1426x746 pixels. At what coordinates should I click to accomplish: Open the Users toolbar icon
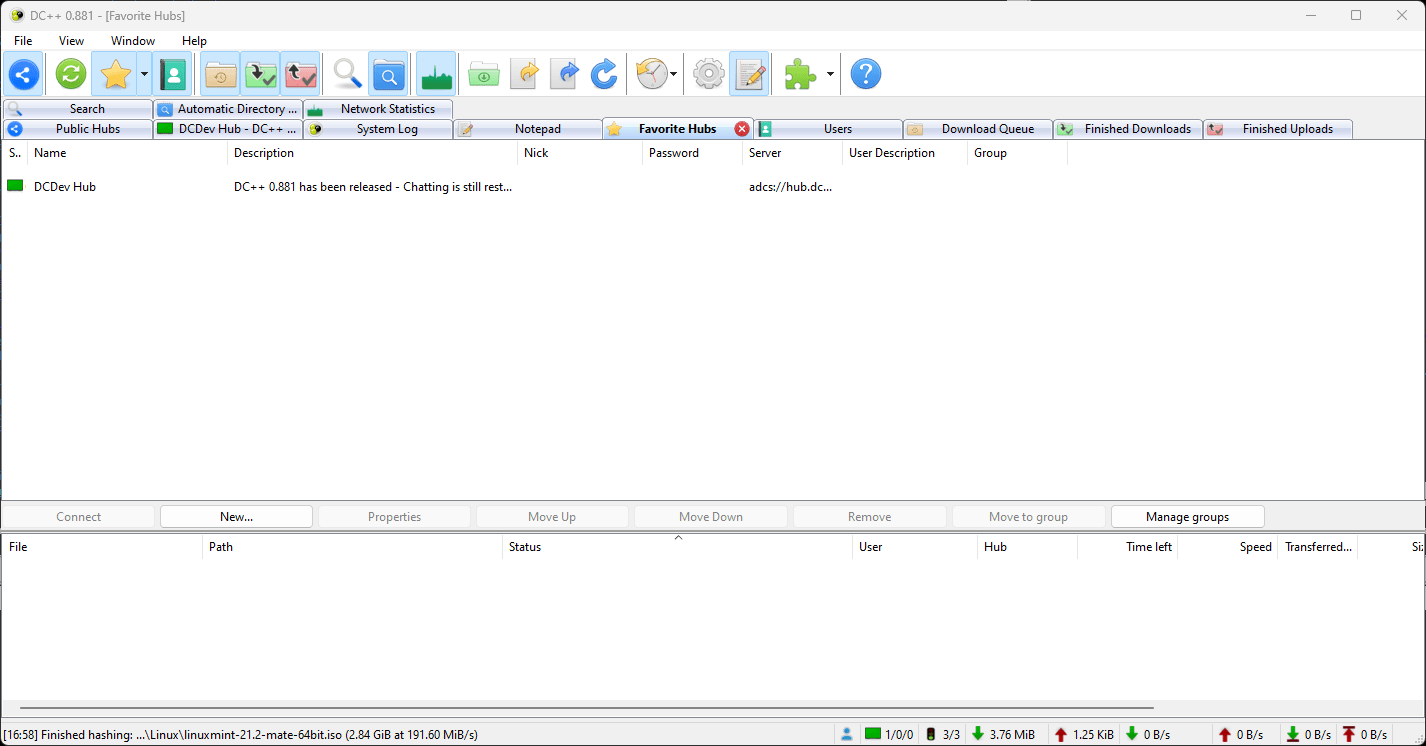174,74
